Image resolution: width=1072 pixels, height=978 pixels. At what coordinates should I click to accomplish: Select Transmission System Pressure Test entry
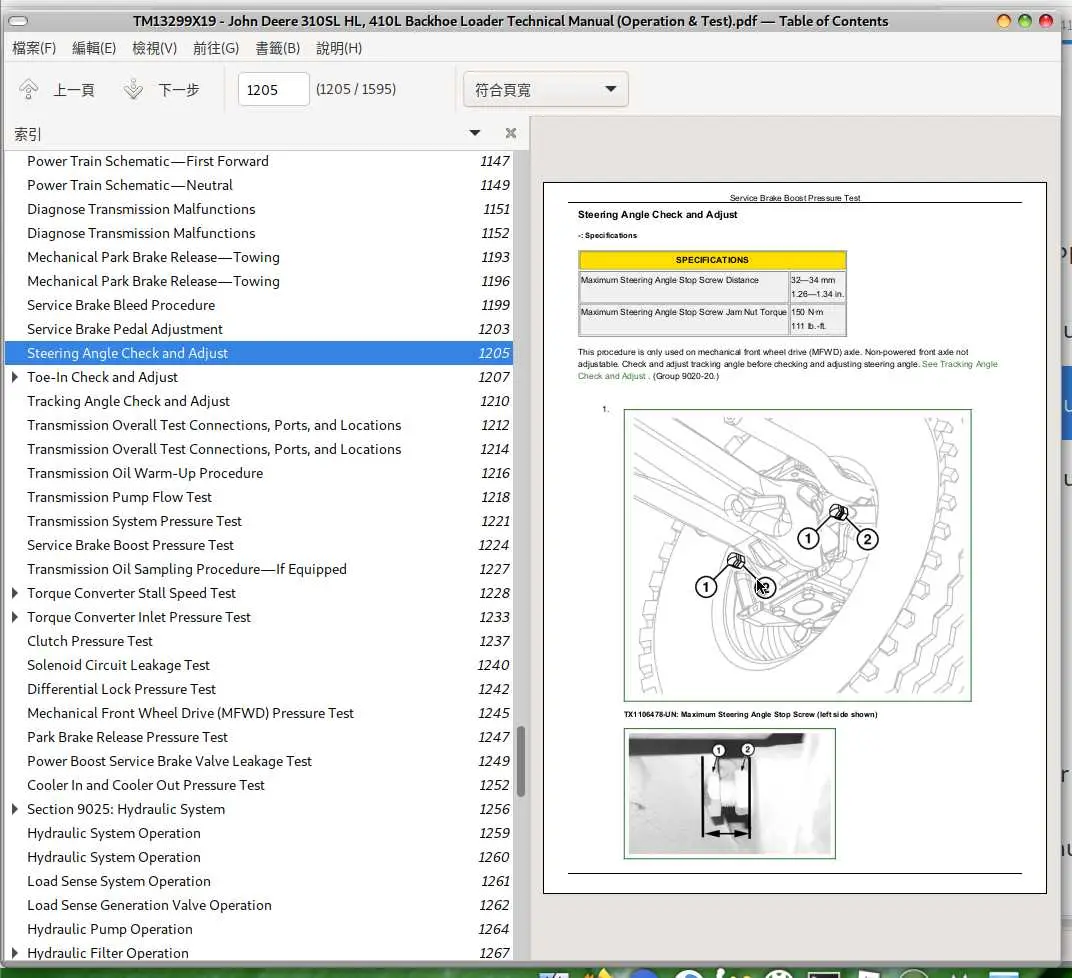click(x=258, y=521)
